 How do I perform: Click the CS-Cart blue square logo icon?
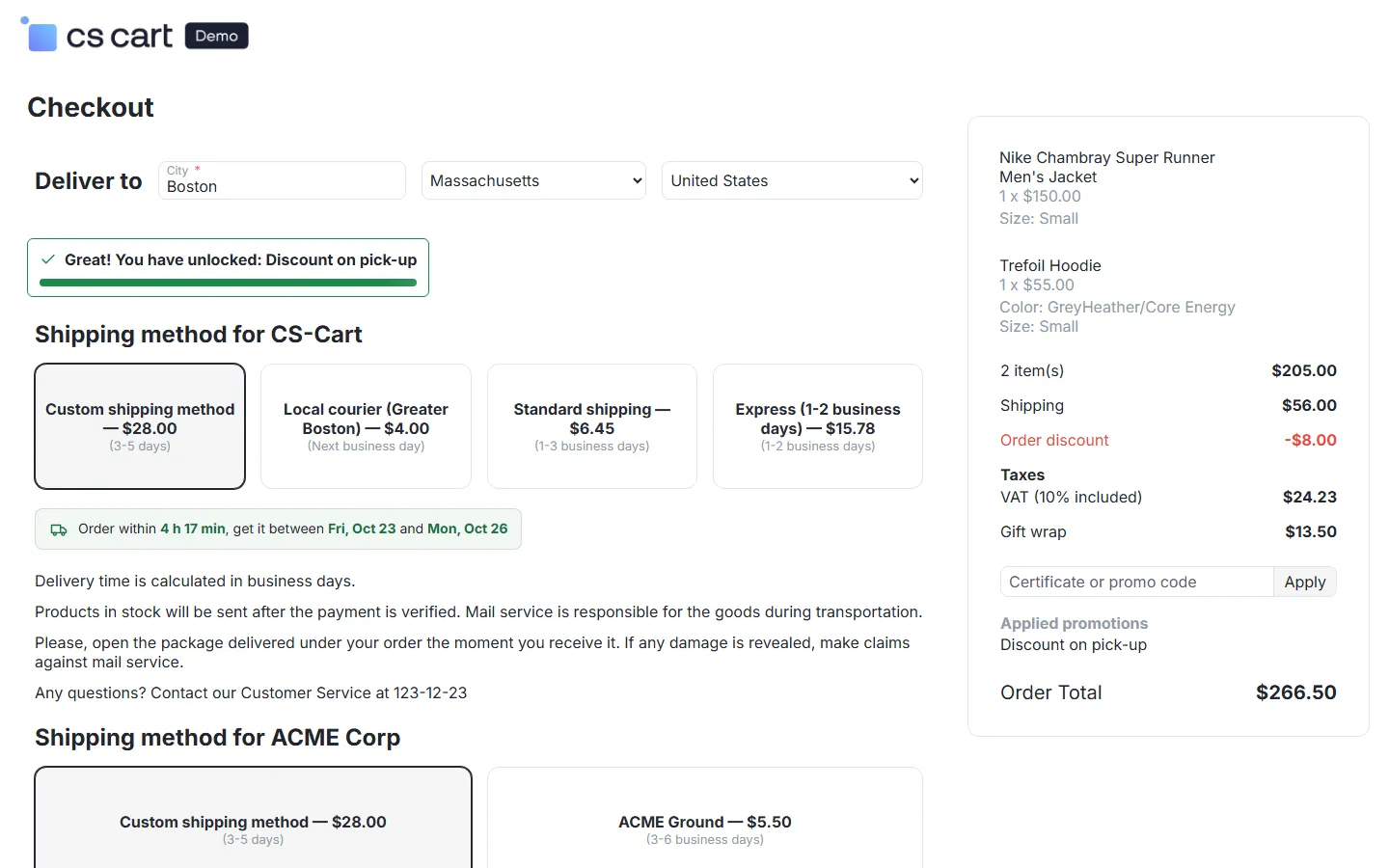40,35
